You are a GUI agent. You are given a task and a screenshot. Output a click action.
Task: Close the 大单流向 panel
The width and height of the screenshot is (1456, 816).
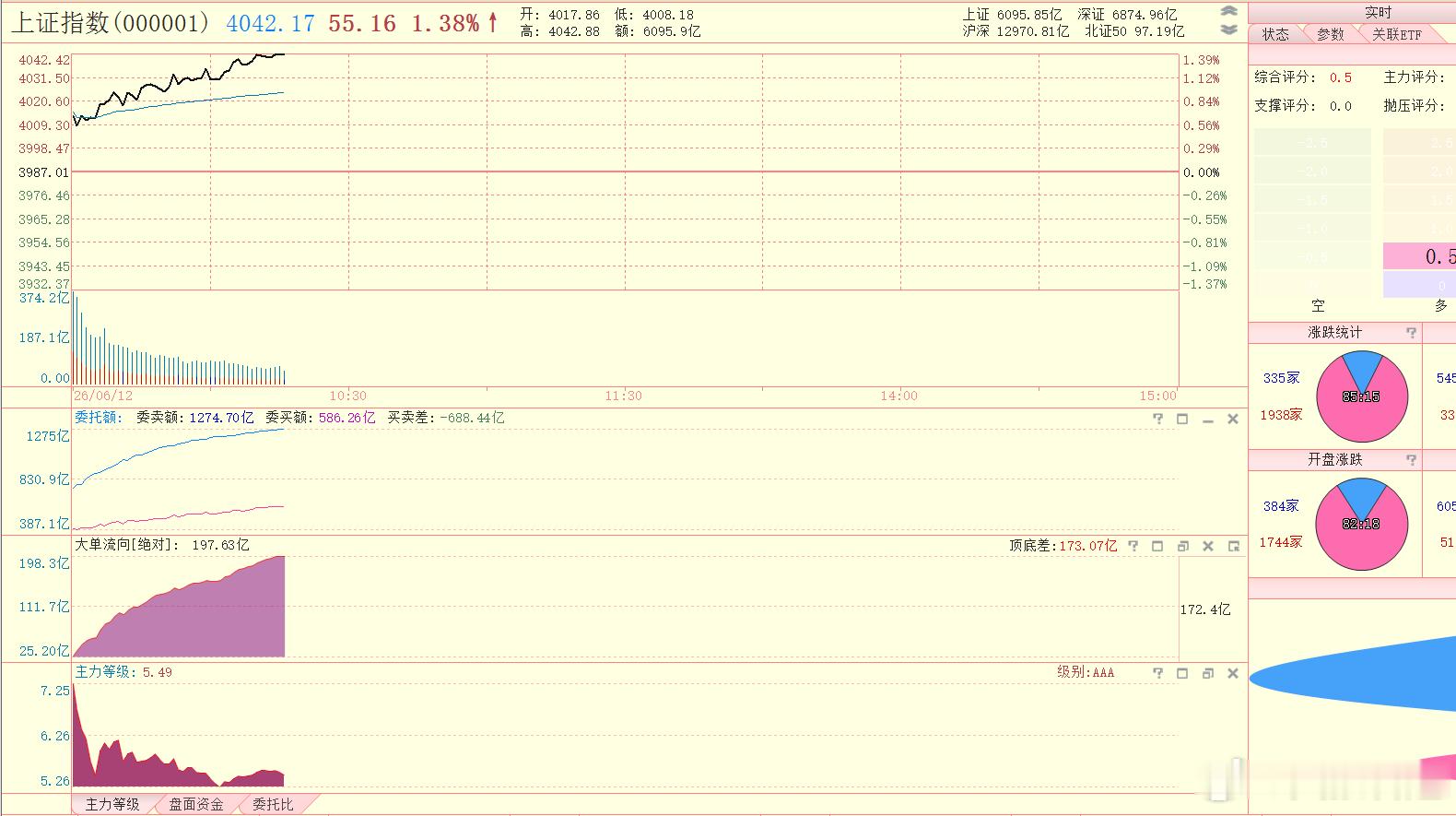point(1208,546)
